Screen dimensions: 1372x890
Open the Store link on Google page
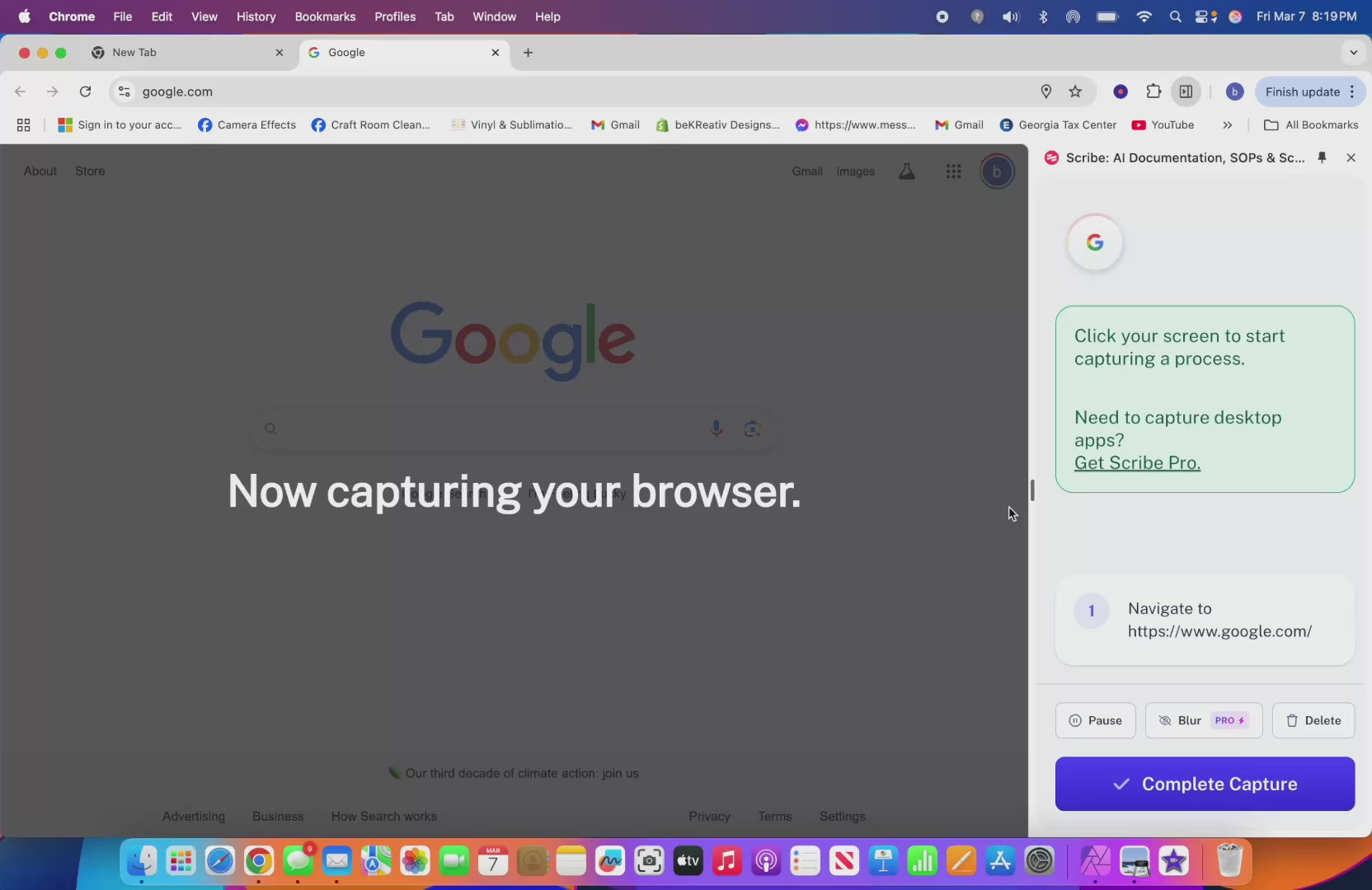point(90,171)
